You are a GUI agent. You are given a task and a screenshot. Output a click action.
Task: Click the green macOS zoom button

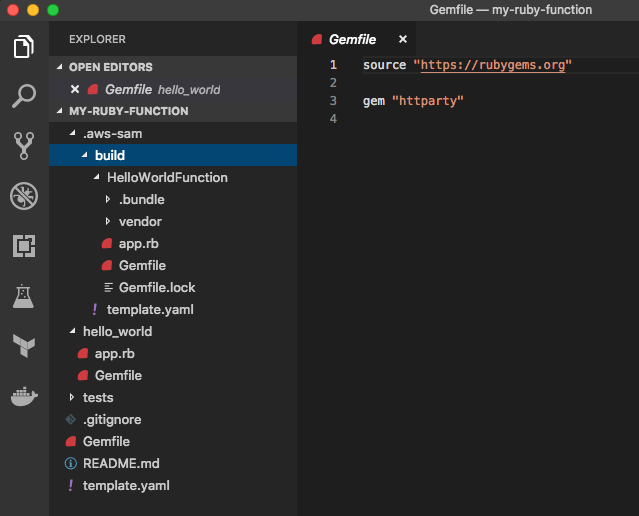click(53, 10)
